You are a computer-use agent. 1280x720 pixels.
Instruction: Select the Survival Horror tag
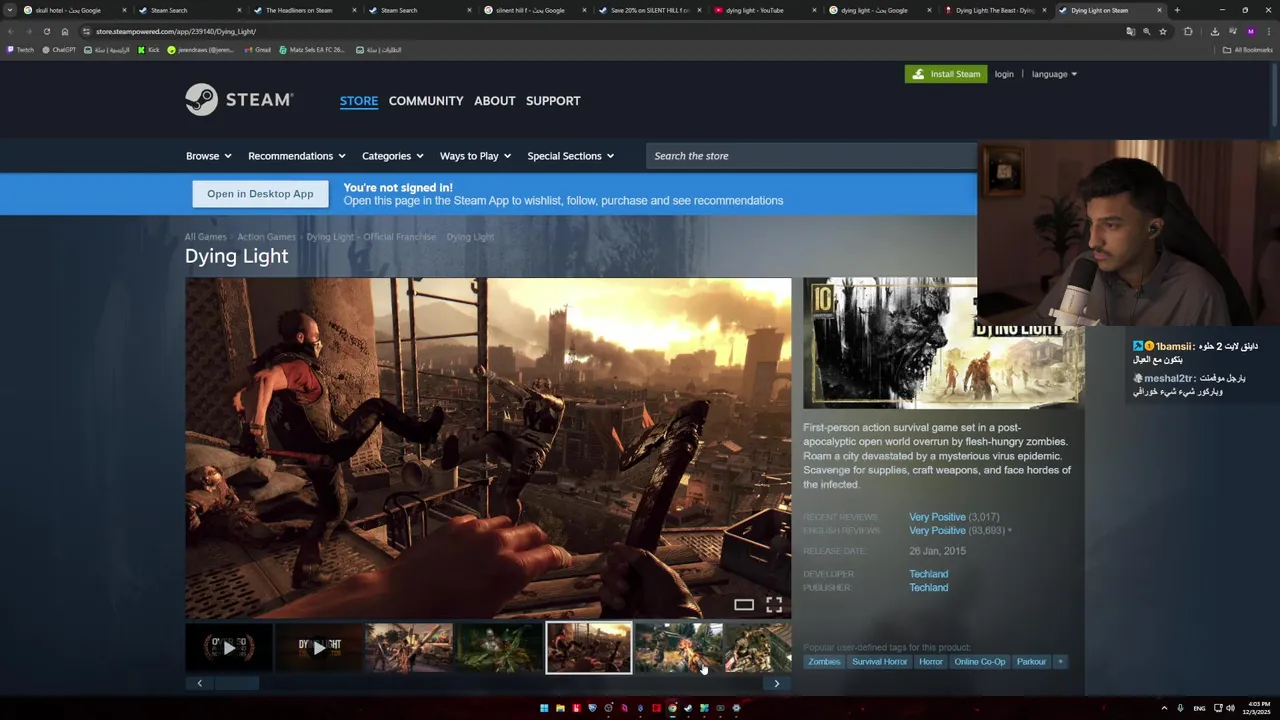879,662
